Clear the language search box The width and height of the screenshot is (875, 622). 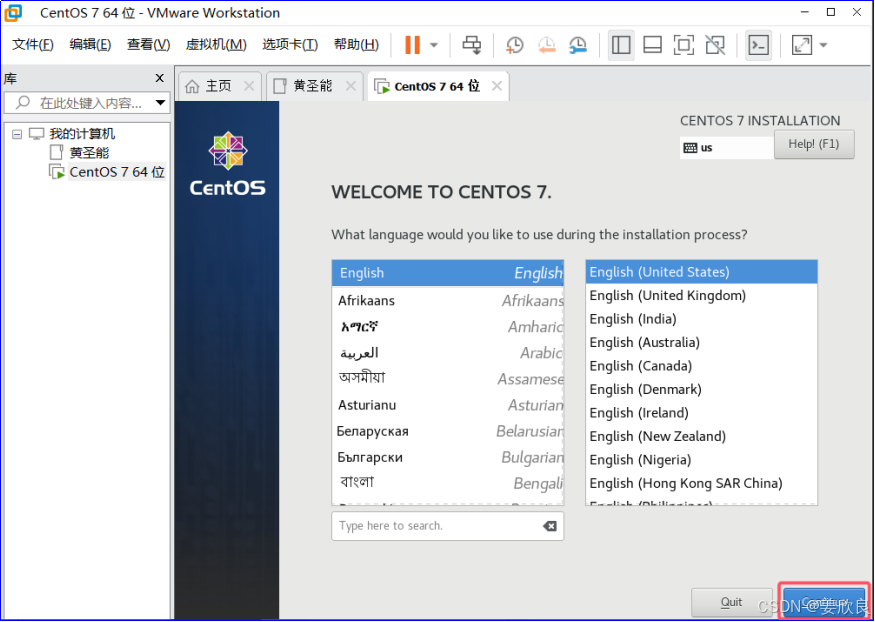point(550,526)
